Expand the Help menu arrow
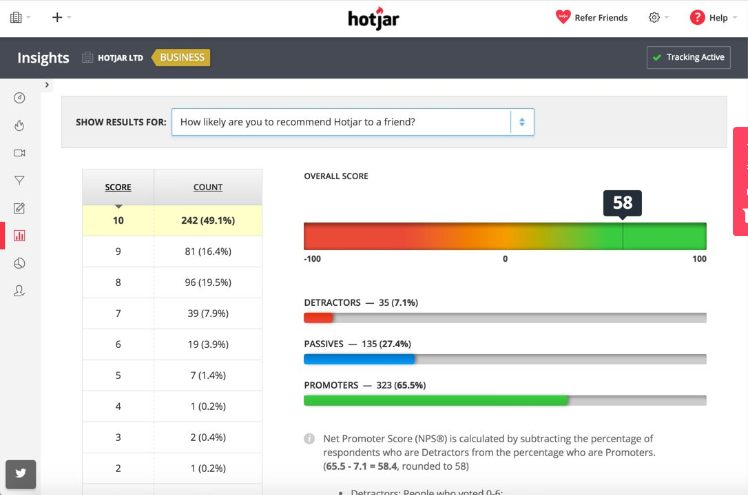The width and height of the screenshot is (748, 495). (x=735, y=18)
